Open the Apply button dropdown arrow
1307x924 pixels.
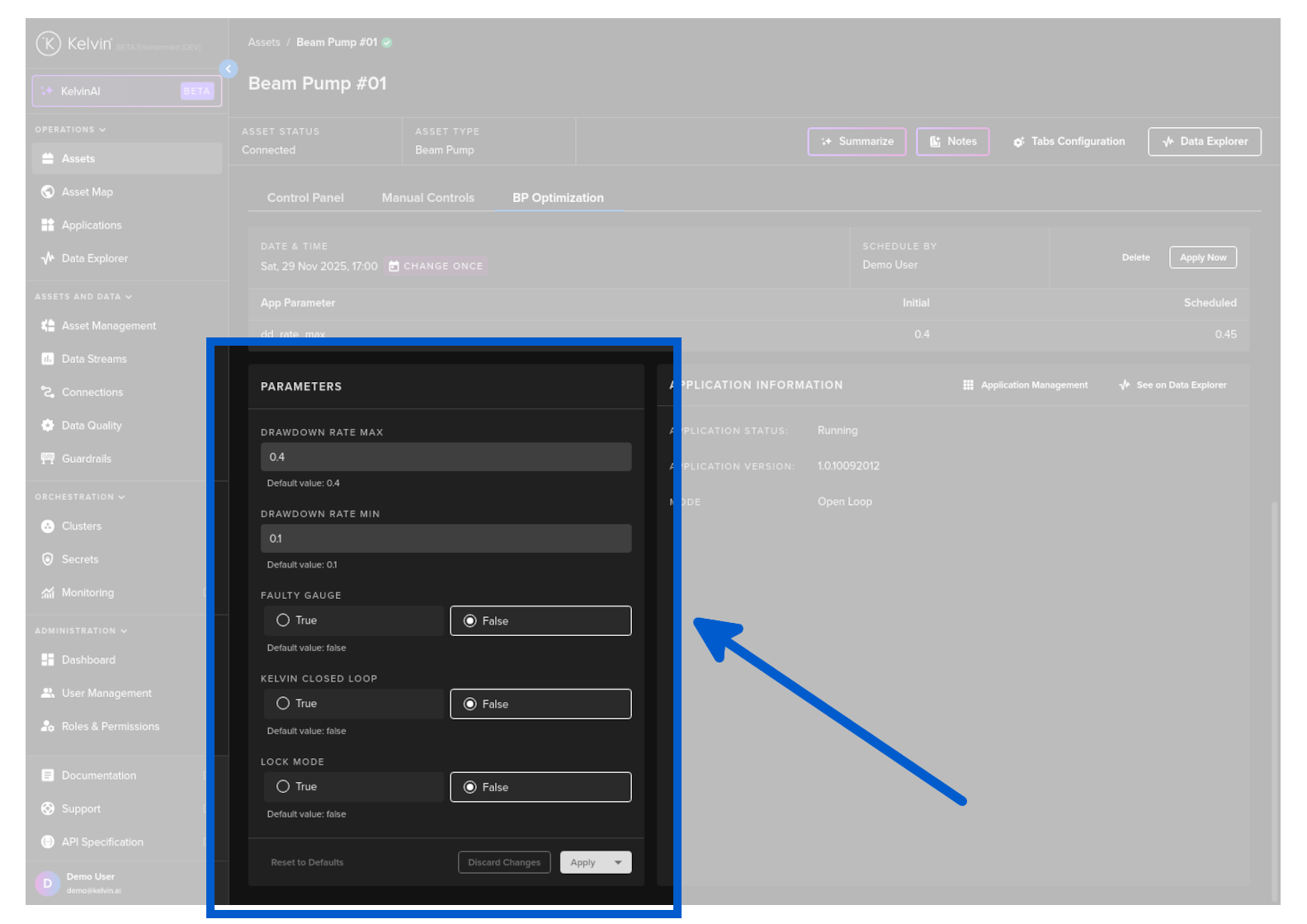618,862
